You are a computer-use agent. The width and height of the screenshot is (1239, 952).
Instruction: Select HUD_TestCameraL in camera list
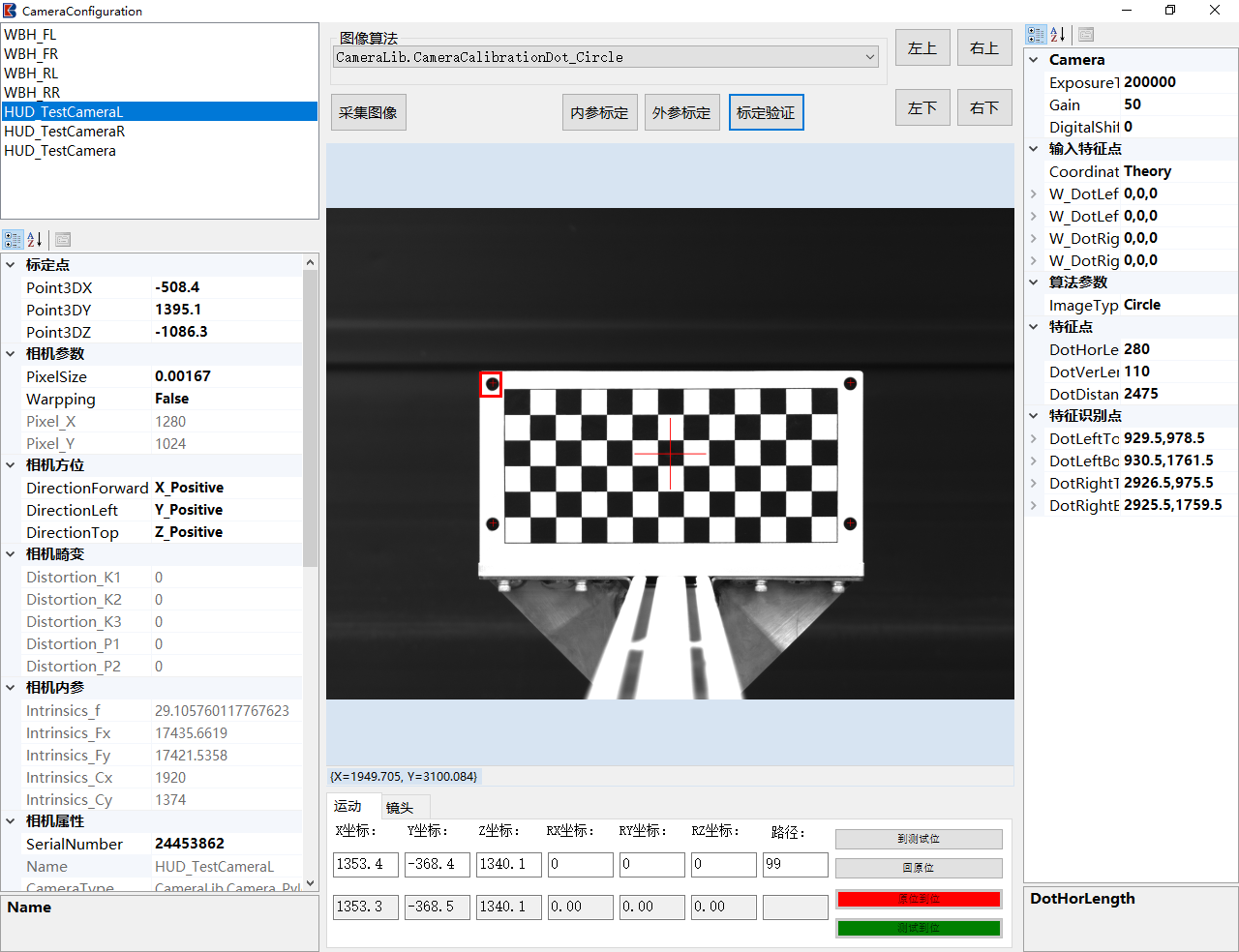pos(160,111)
